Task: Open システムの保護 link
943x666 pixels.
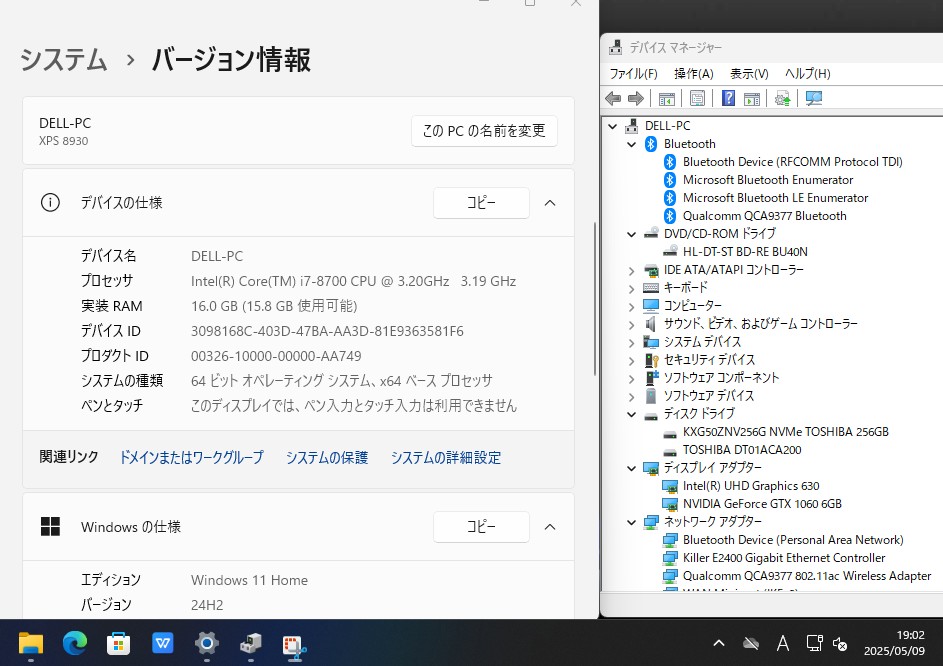Action: tap(327, 457)
